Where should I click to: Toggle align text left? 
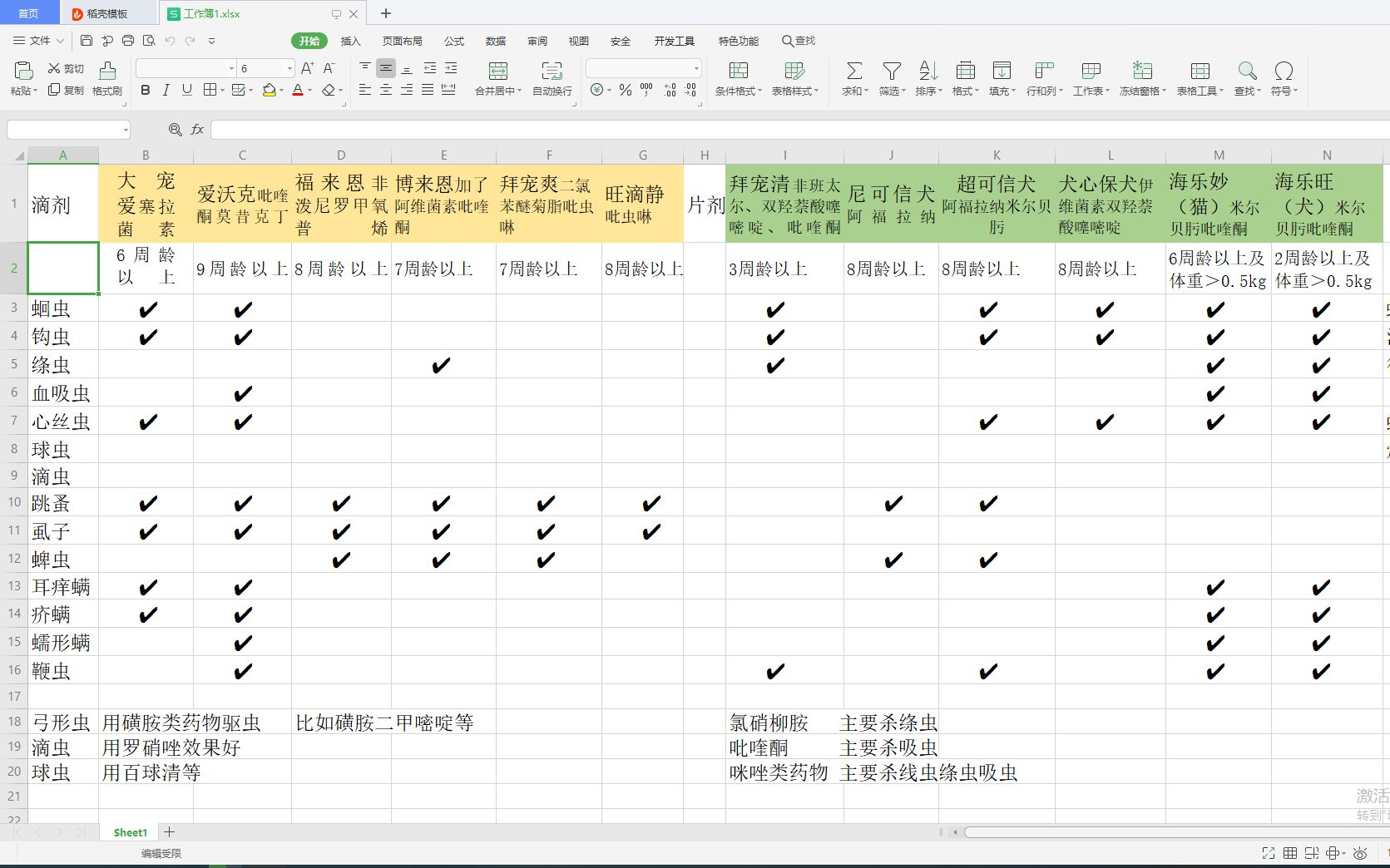(365, 90)
